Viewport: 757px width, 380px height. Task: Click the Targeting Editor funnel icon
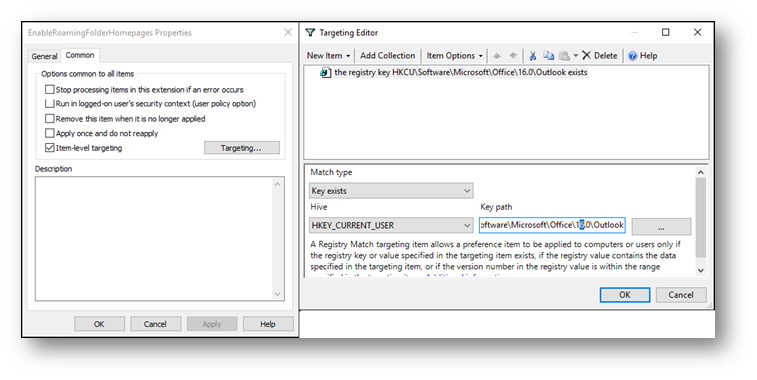tap(310, 32)
